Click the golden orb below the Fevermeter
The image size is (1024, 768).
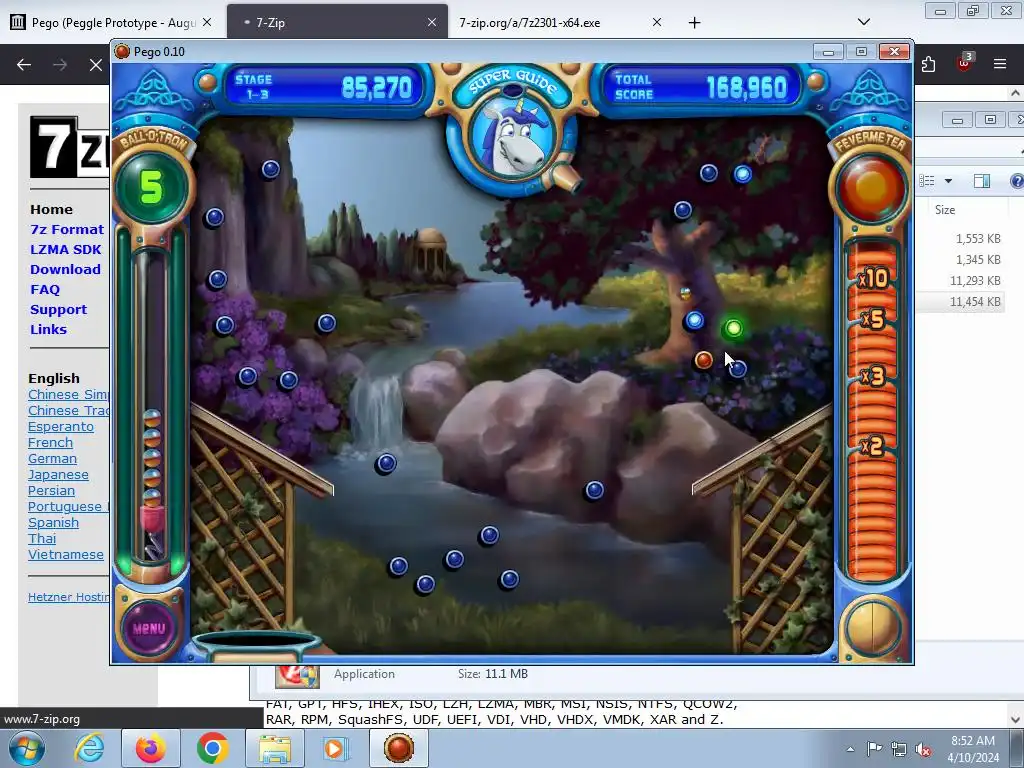[x=872, y=628]
